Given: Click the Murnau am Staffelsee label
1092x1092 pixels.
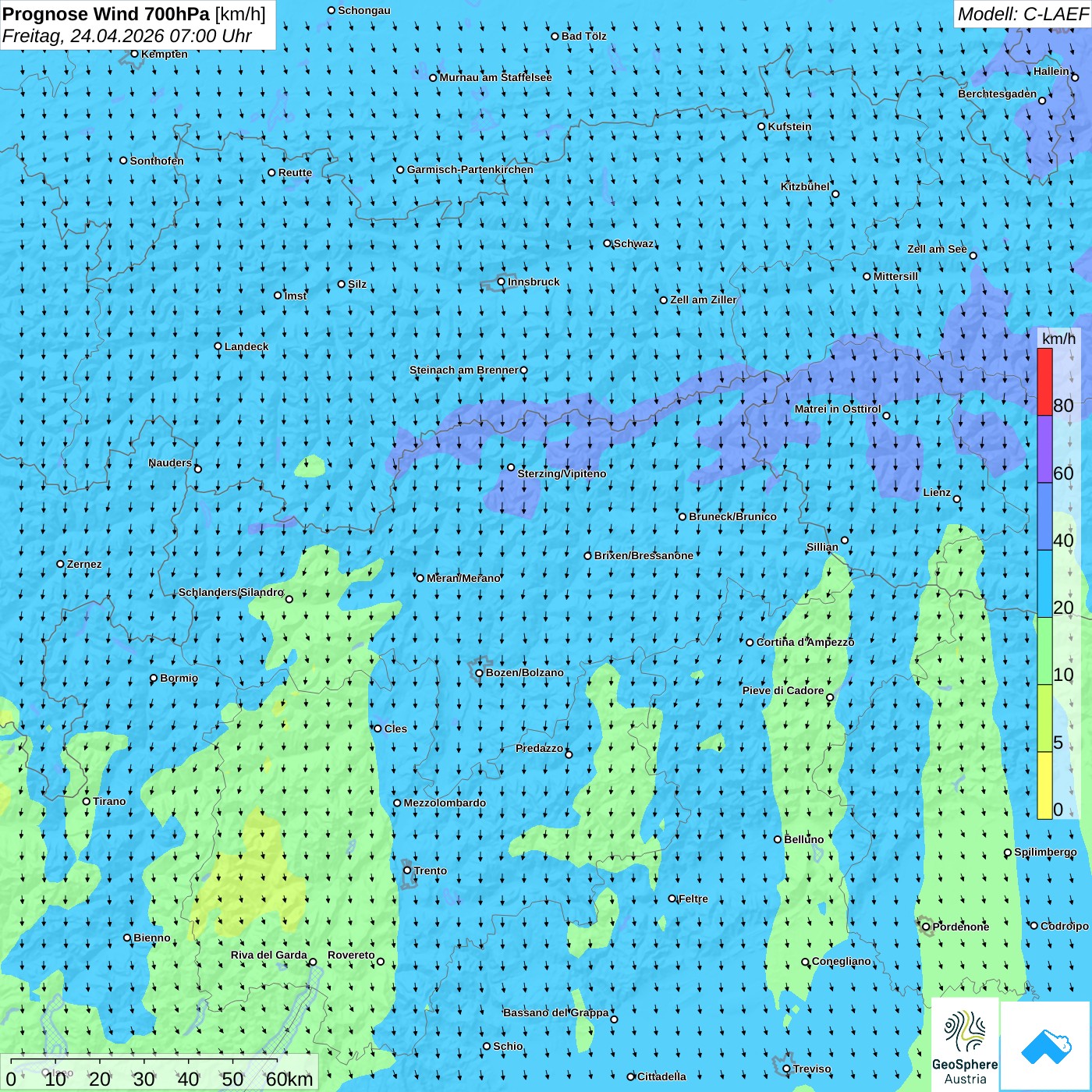Looking at the screenshot, I should 495,77.
